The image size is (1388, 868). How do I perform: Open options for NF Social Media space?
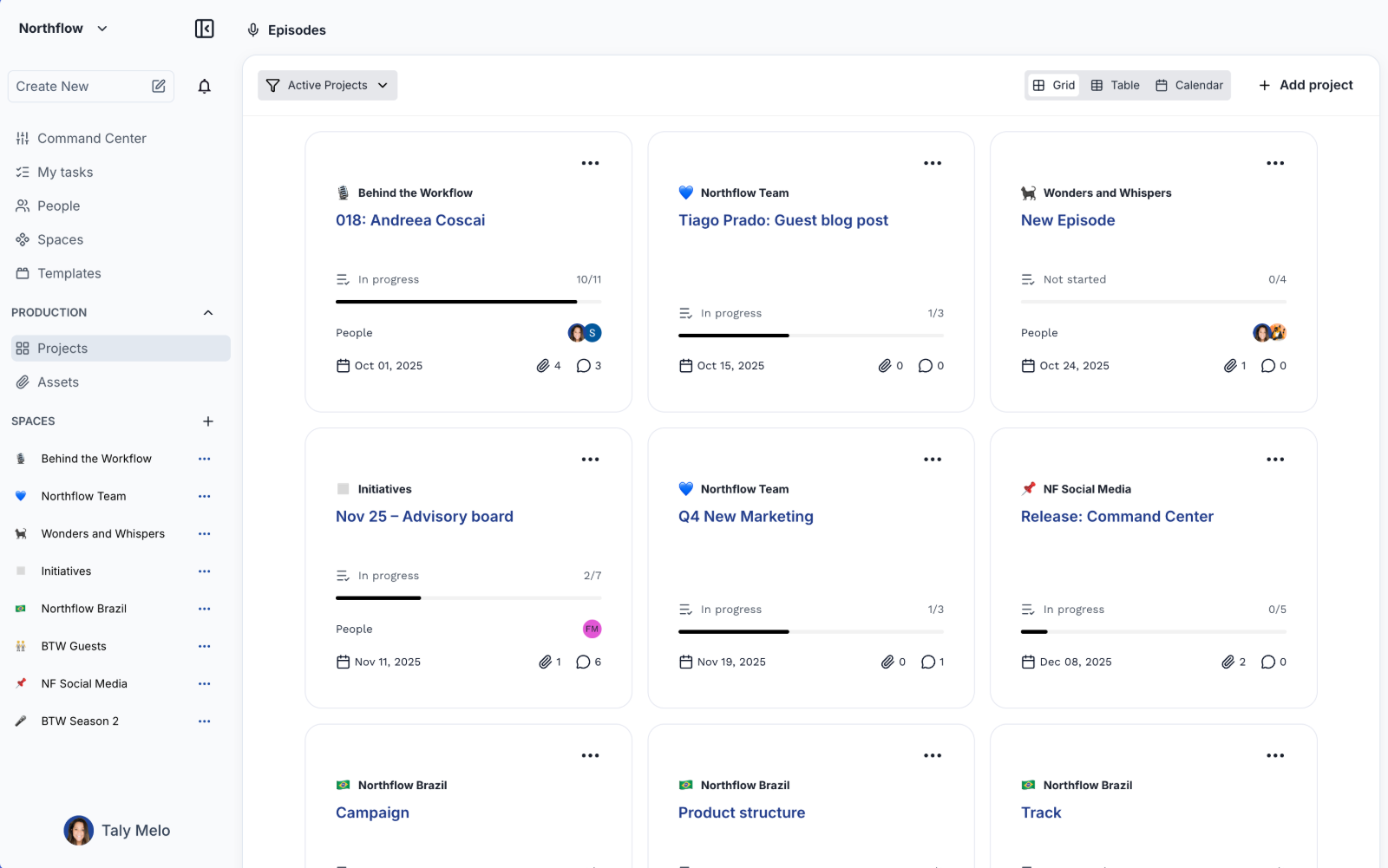(x=205, y=683)
